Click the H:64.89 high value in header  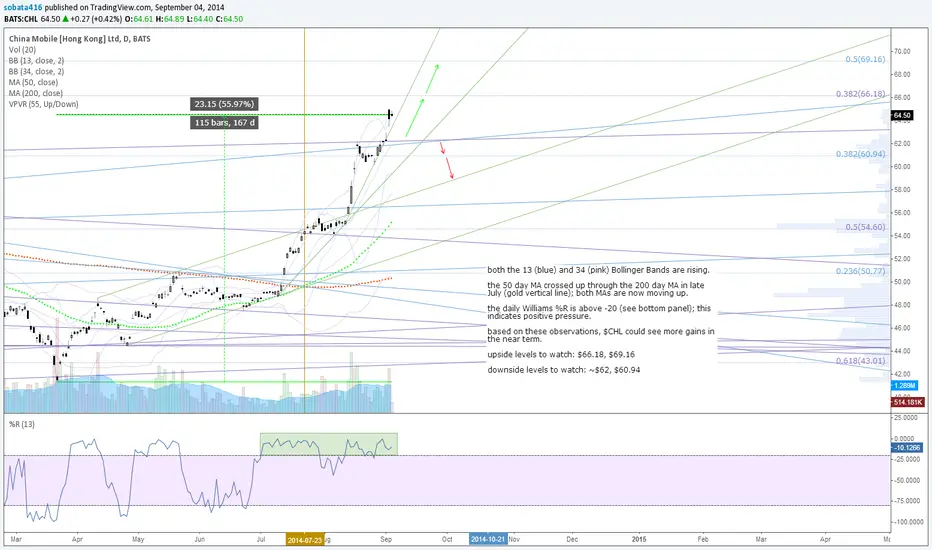[170, 19]
